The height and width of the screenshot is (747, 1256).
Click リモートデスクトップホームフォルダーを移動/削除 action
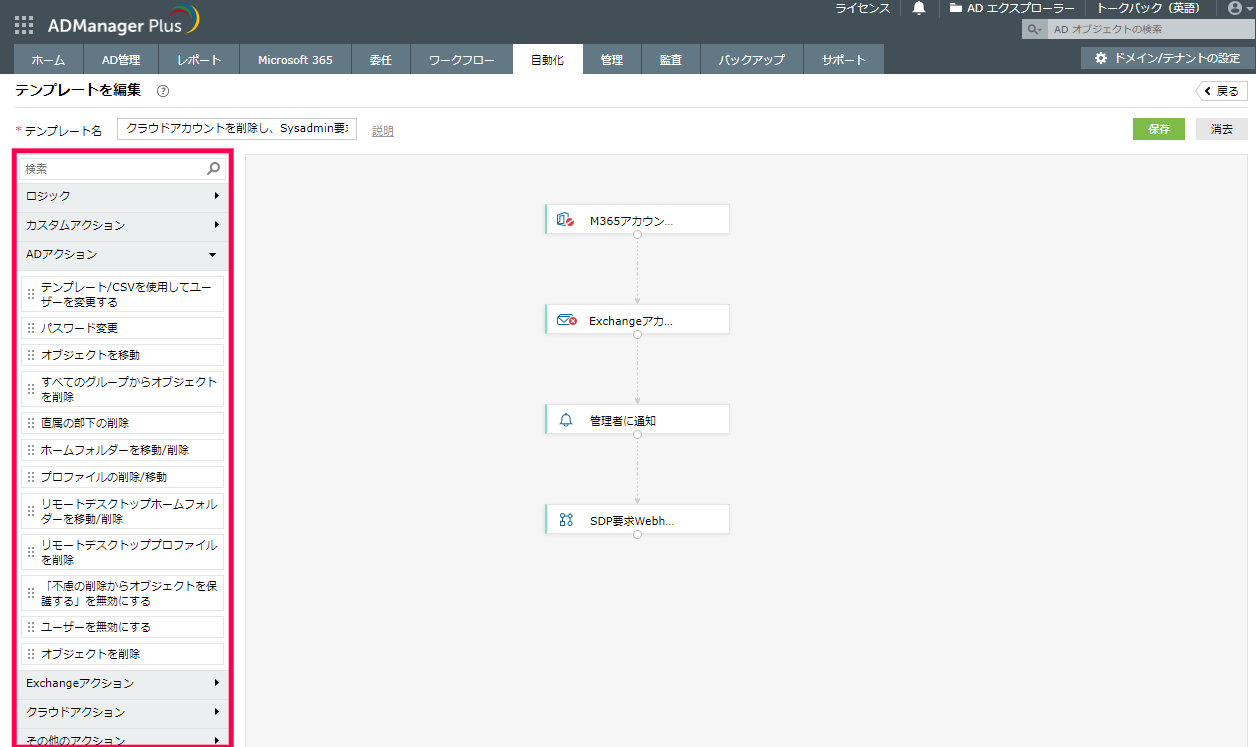122,511
